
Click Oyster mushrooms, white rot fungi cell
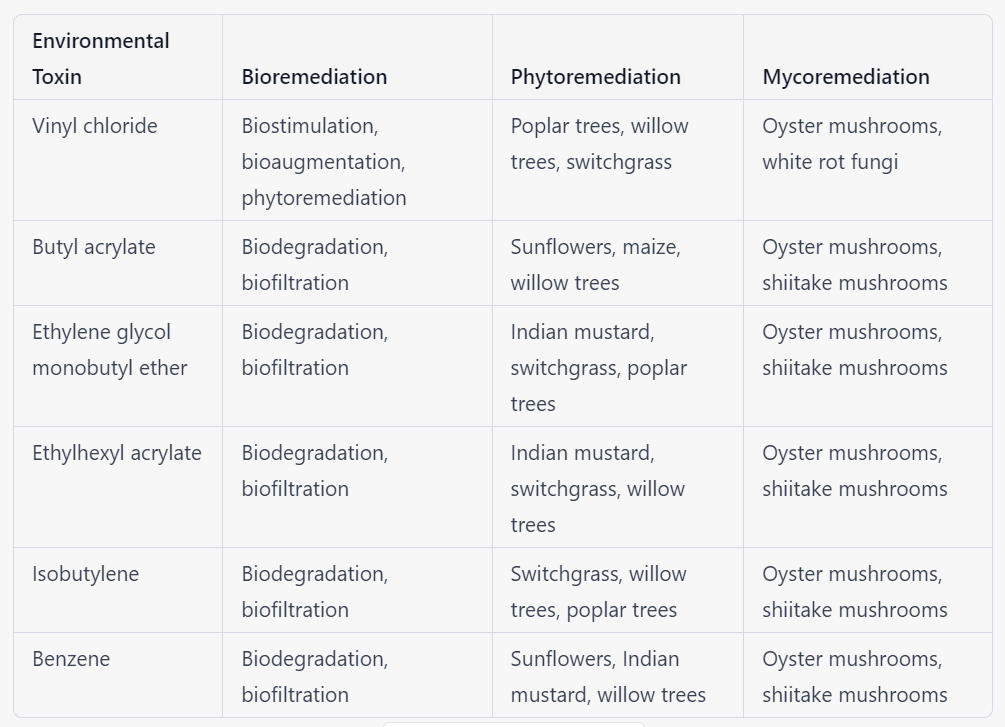tap(868, 160)
